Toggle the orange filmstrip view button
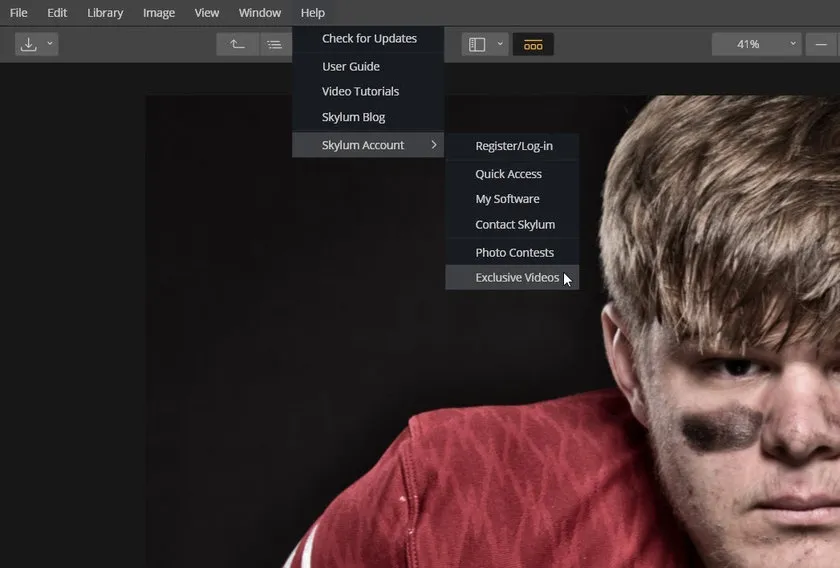This screenshot has height=568, width=840. click(533, 44)
